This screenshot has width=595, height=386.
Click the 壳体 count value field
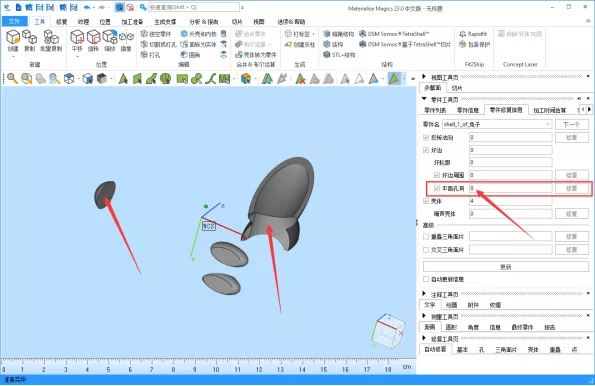[x=510, y=201]
